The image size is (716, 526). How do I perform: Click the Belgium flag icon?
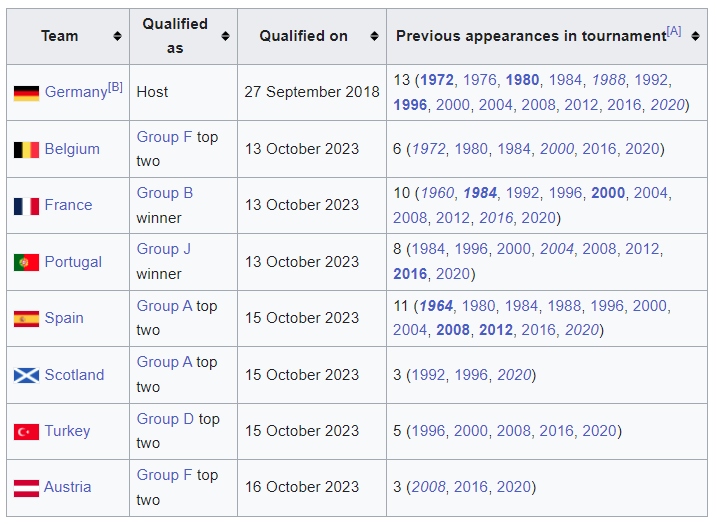[x=26, y=150]
